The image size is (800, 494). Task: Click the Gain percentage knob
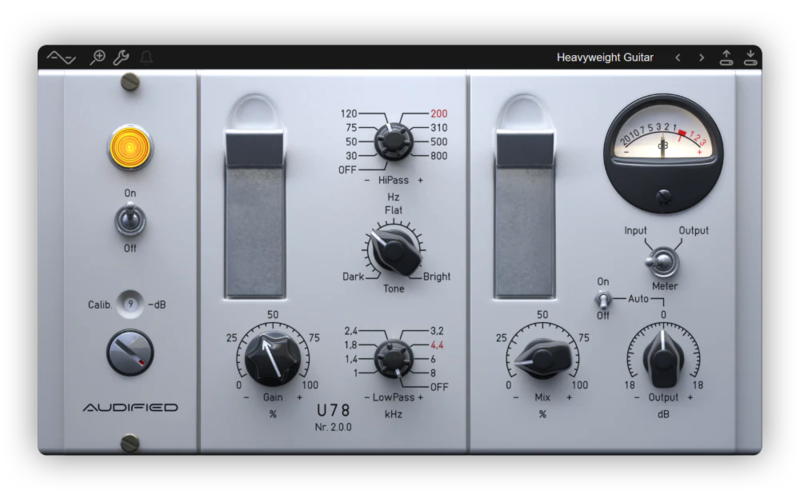click(x=272, y=358)
